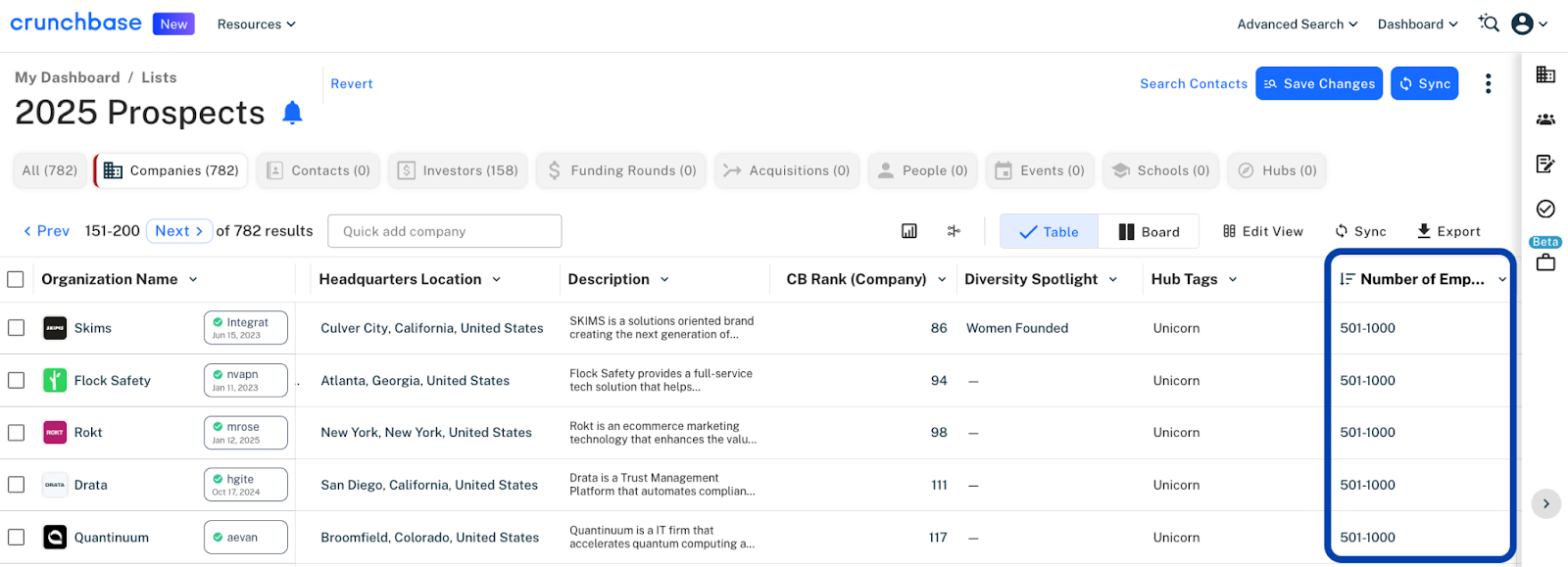Select the Acquisitions (0) tab
Screen dimensions: 1568x567
tap(787, 170)
